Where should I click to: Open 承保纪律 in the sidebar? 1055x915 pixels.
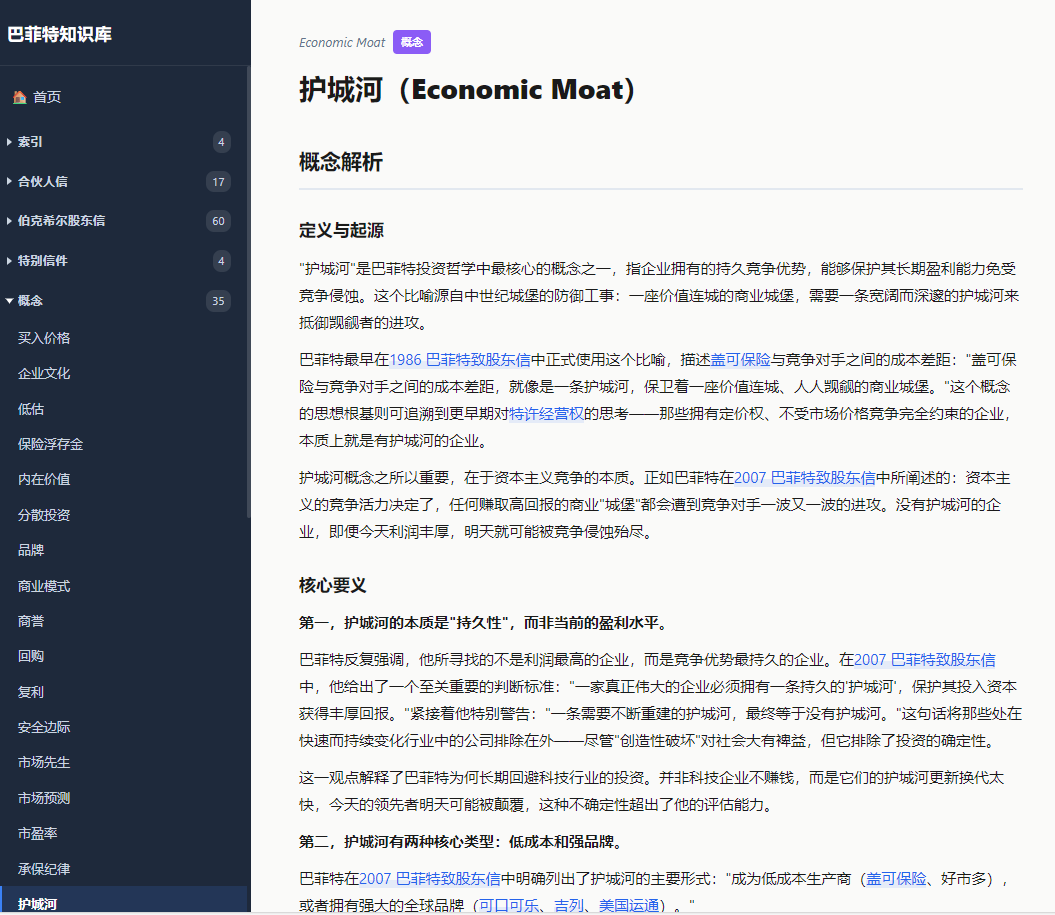point(44,869)
